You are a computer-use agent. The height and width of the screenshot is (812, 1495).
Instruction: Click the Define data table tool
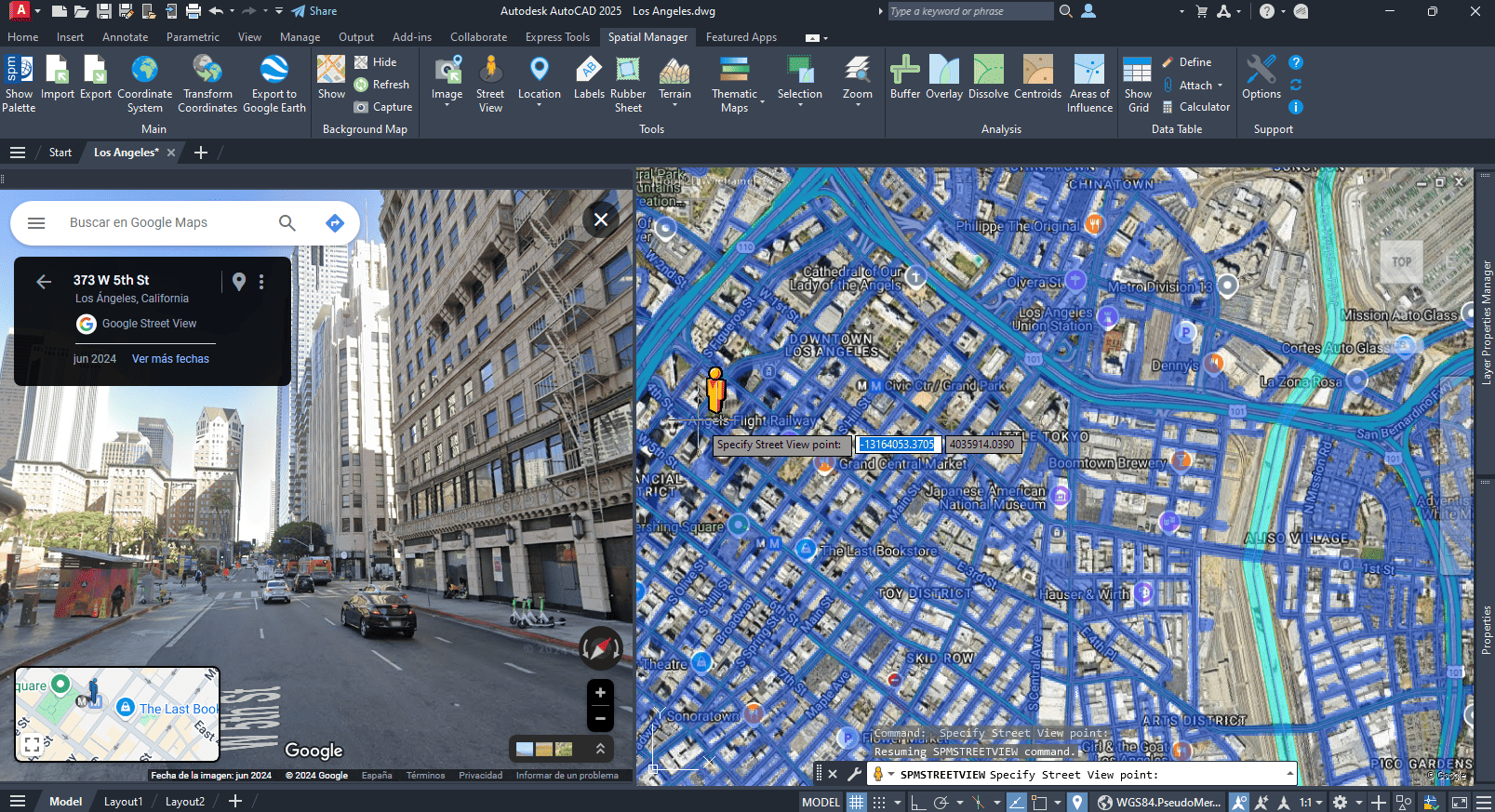click(1186, 62)
